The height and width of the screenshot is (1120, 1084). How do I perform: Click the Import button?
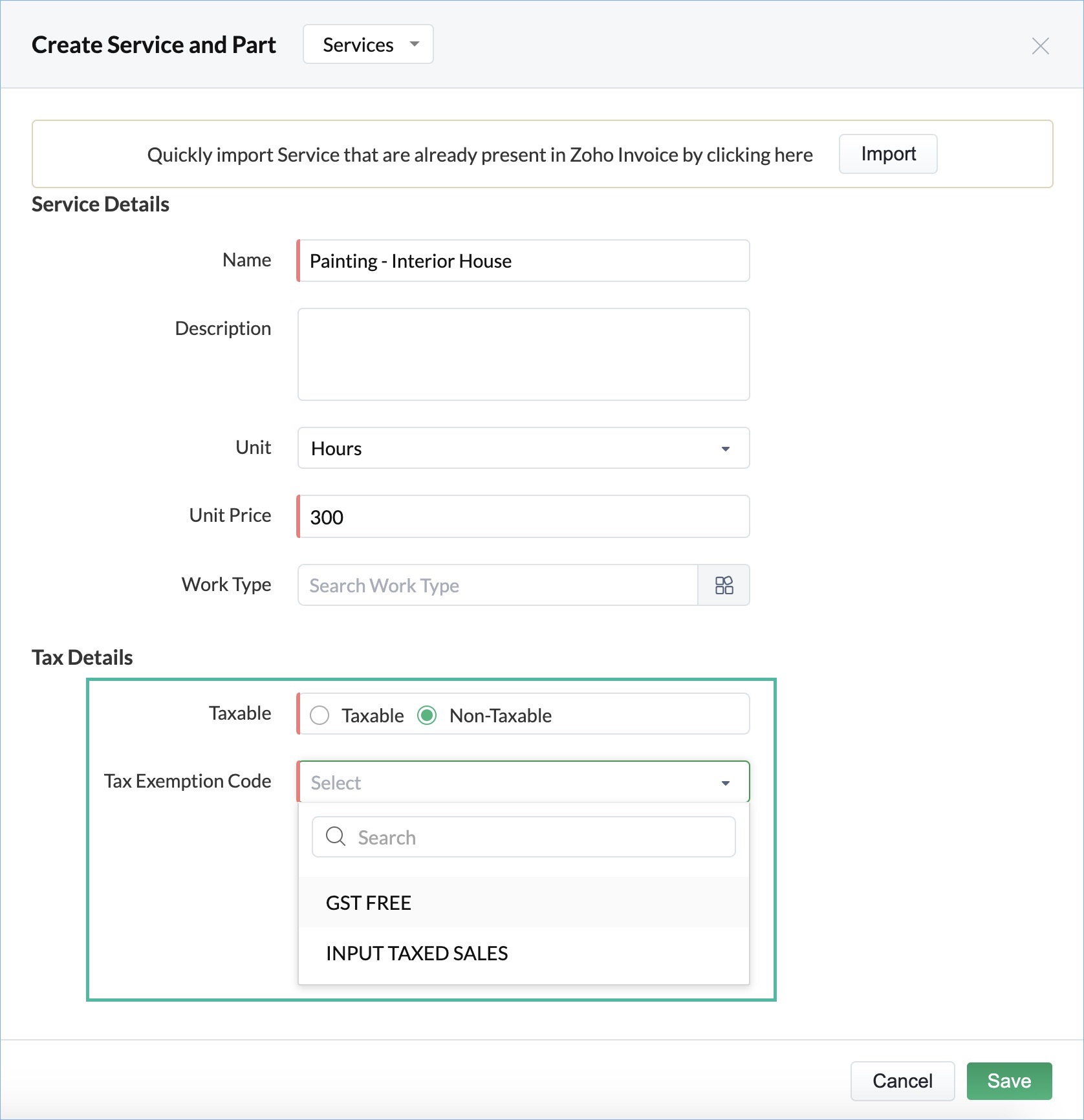[x=888, y=154]
